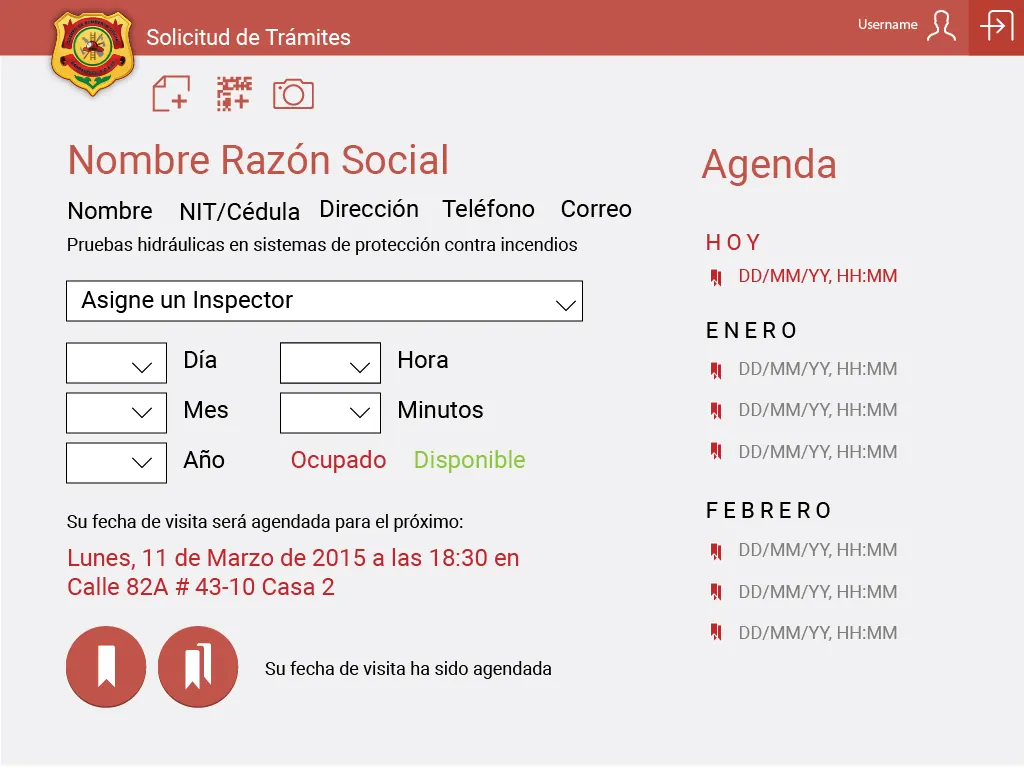Click the address Calle 82A # 43-10 Casa 2
1024x768 pixels.
tap(201, 587)
